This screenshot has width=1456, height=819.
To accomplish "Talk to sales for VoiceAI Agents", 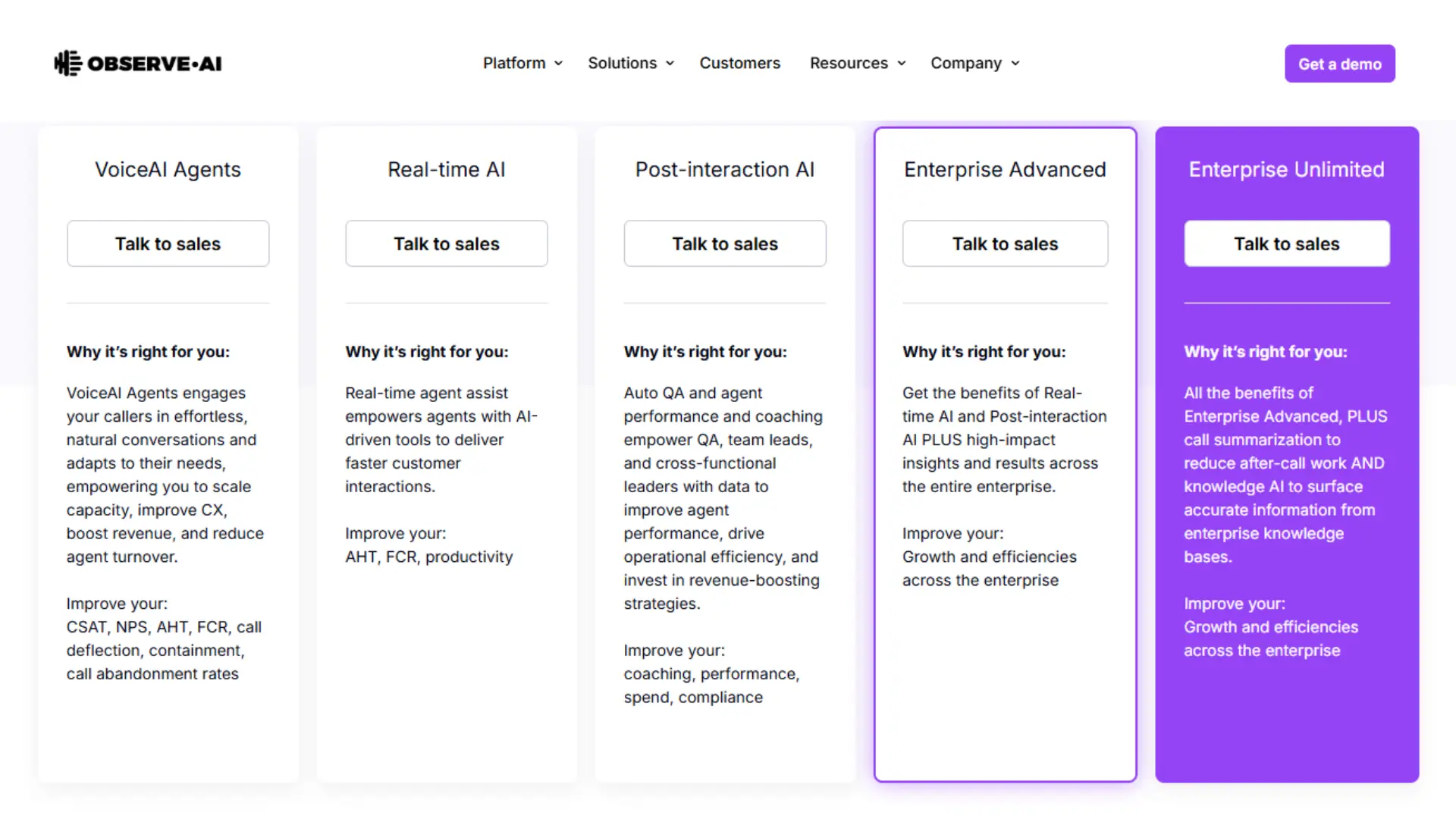I will [168, 243].
